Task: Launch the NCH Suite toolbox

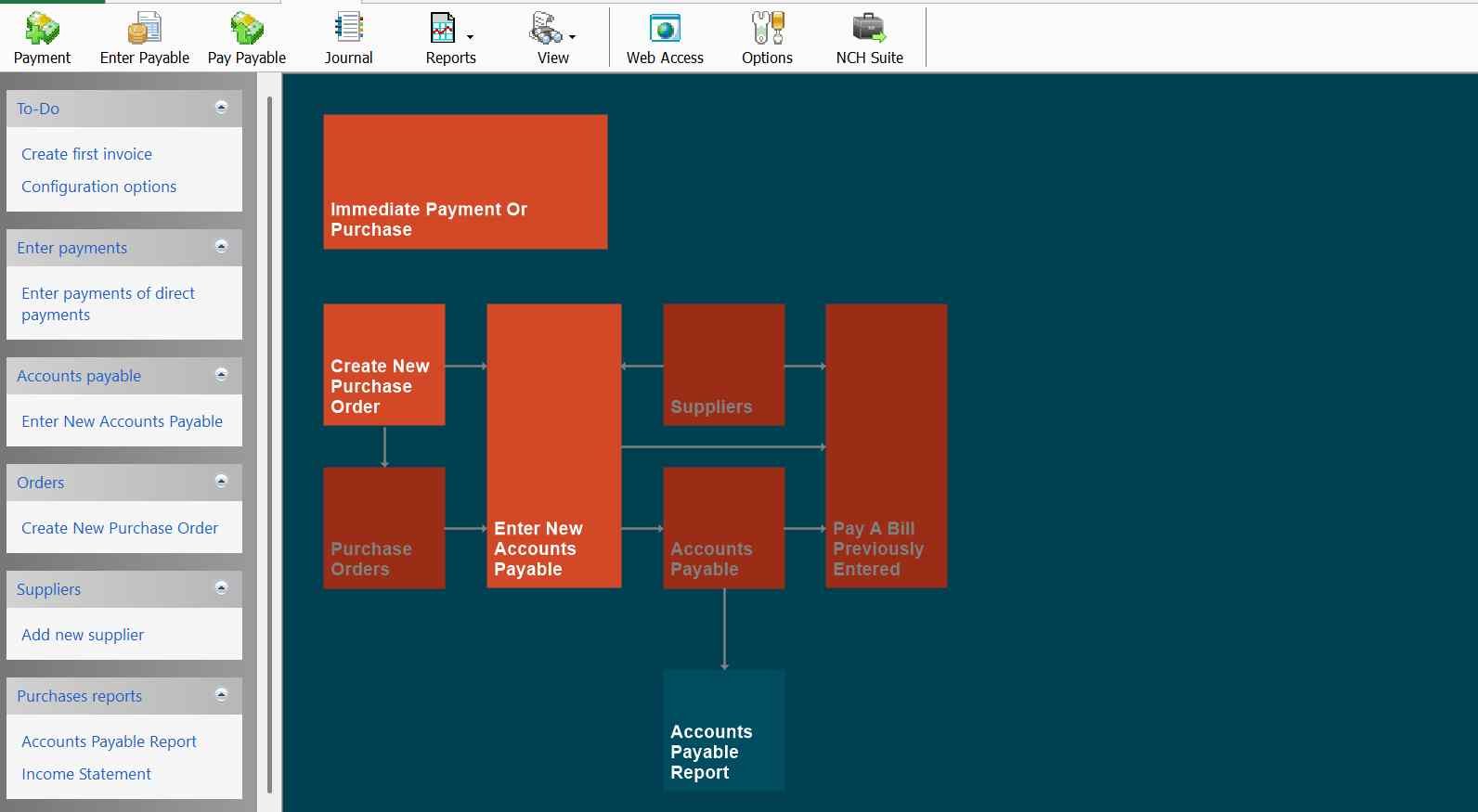Action: (x=869, y=37)
